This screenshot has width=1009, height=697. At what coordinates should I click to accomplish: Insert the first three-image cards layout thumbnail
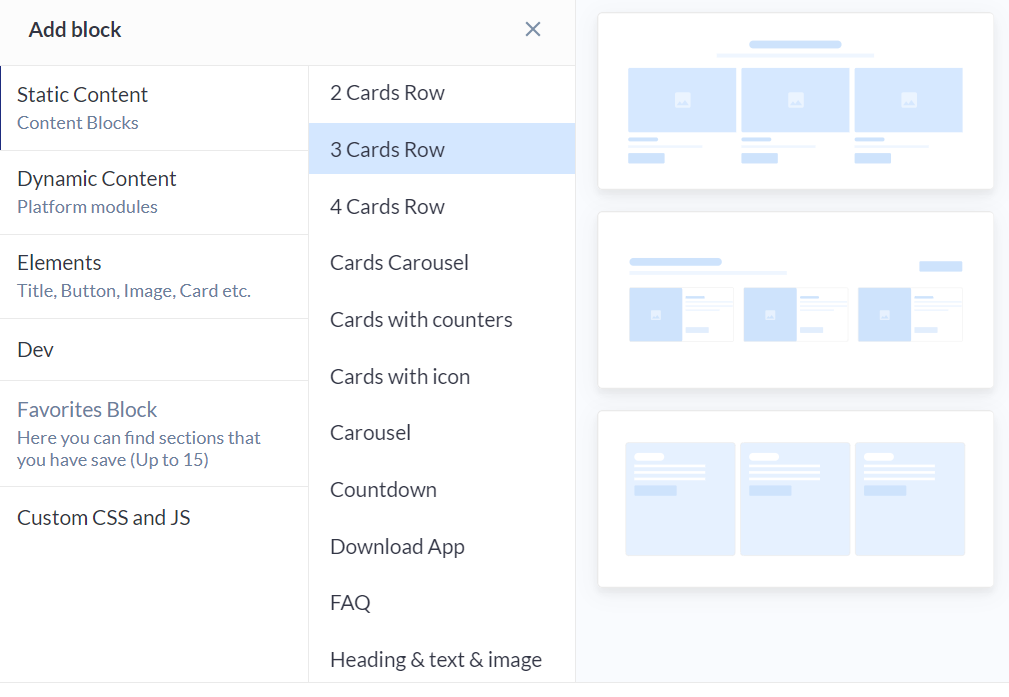[795, 101]
